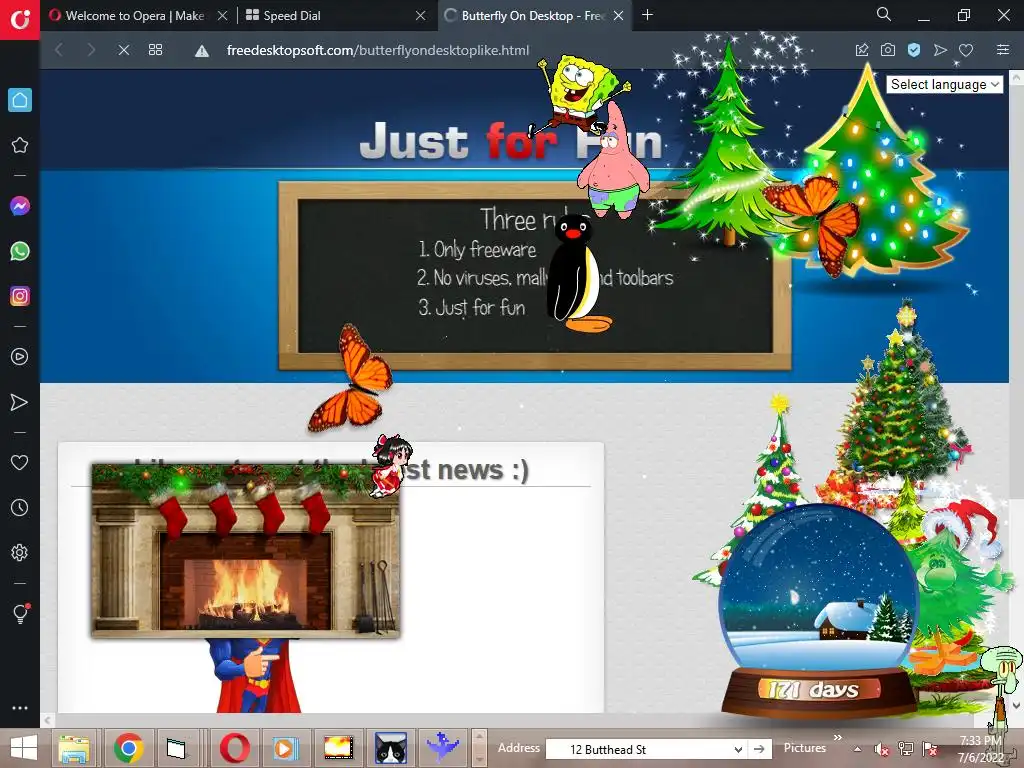Image resolution: width=1024 pixels, height=768 pixels.
Task: Open Messenger in the Opera sidebar
Action: [20, 206]
